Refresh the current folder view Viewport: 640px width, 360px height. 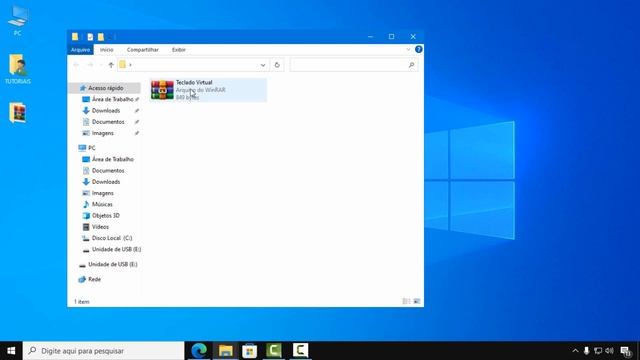(277, 65)
